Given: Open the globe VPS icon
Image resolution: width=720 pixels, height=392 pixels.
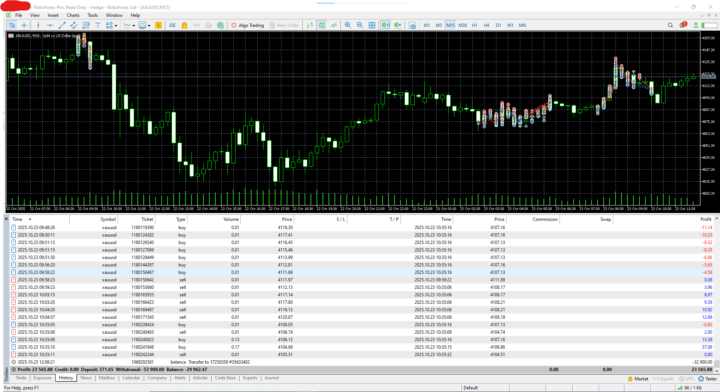Looking at the screenshot, I should [220, 25].
